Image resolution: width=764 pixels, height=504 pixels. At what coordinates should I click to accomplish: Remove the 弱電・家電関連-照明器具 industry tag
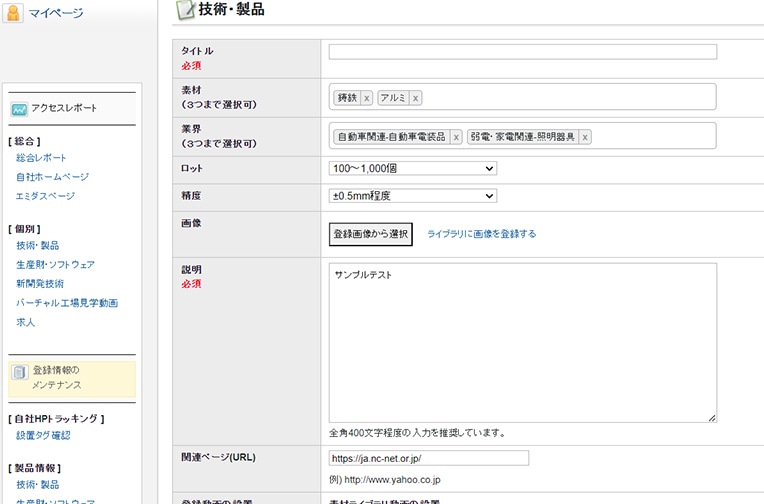tap(585, 137)
